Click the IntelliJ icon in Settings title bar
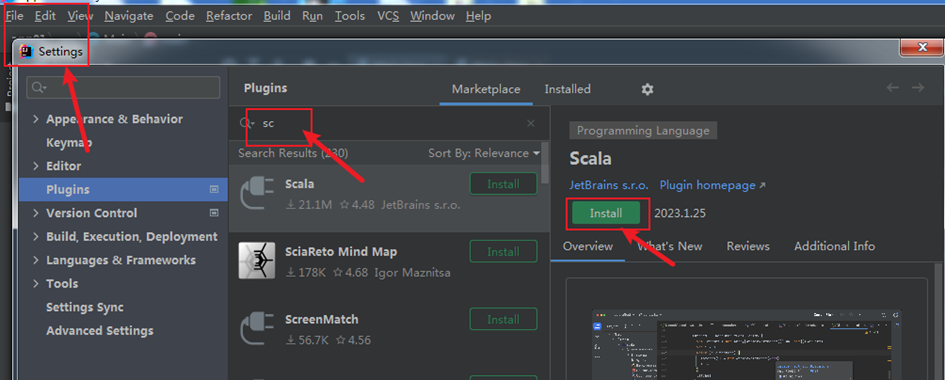 click(27, 52)
